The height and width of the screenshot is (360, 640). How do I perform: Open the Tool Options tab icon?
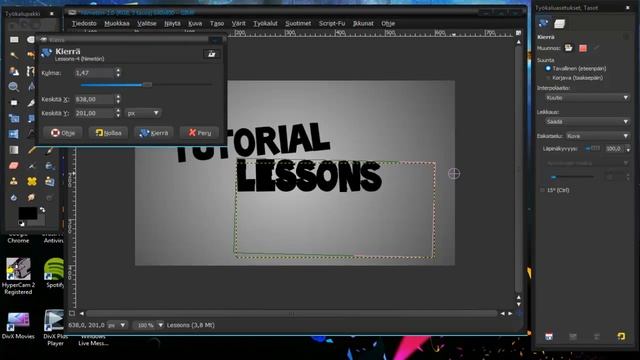pyautogui.click(x=543, y=24)
